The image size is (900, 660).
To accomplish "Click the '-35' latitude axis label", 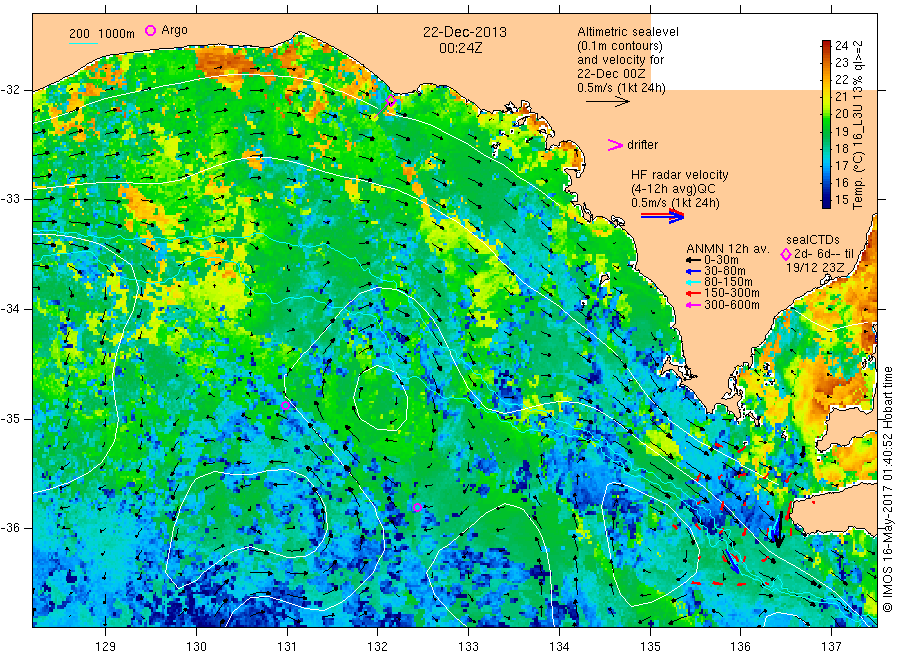I will click(10, 419).
